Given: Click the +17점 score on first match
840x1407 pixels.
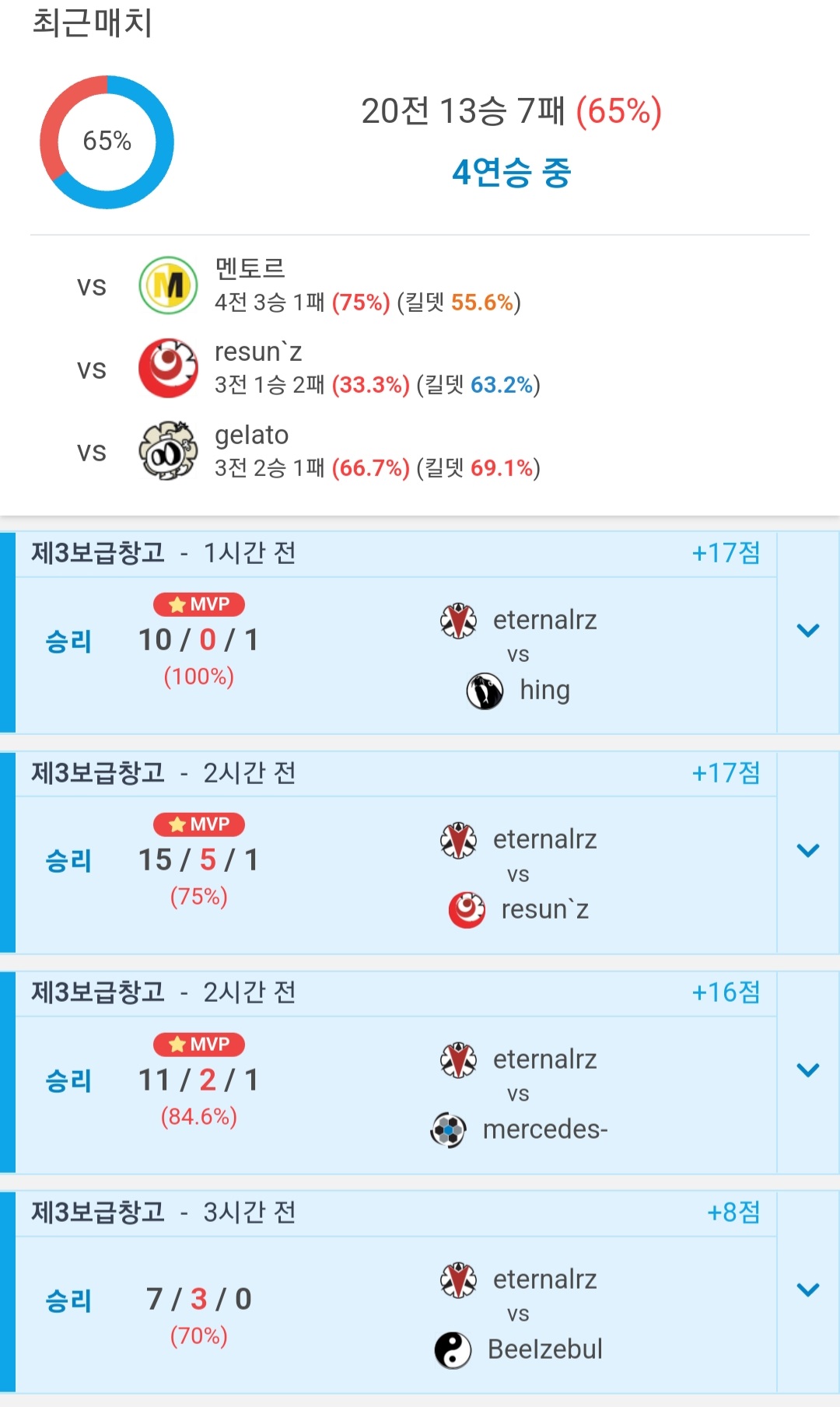Looking at the screenshot, I should coord(726,553).
